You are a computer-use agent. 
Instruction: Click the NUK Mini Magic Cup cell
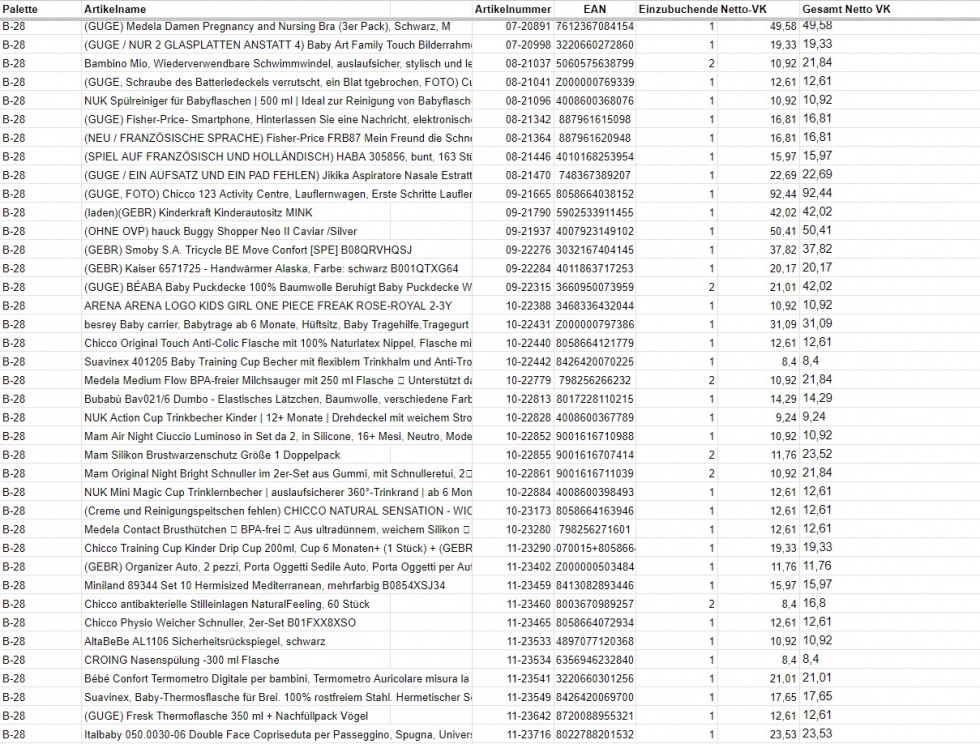point(278,492)
